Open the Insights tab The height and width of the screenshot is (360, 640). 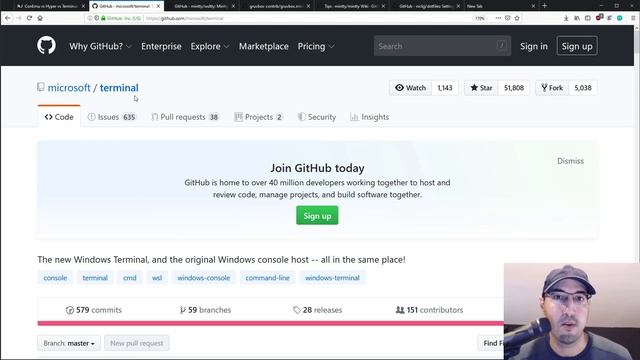pyautogui.click(x=369, y=117)
